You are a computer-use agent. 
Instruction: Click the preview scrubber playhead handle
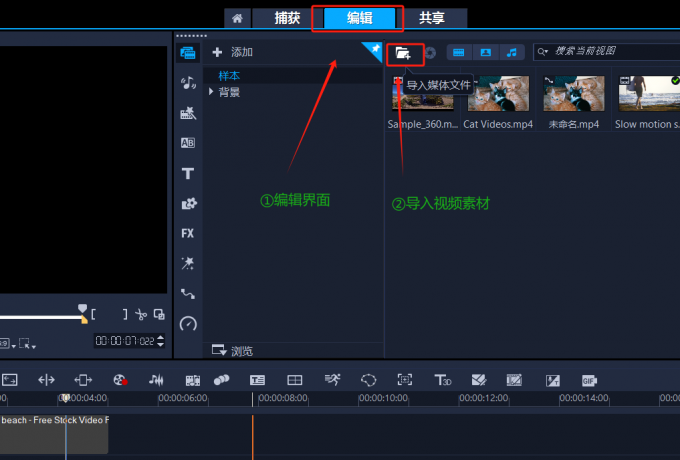click(x=83, y=310)
